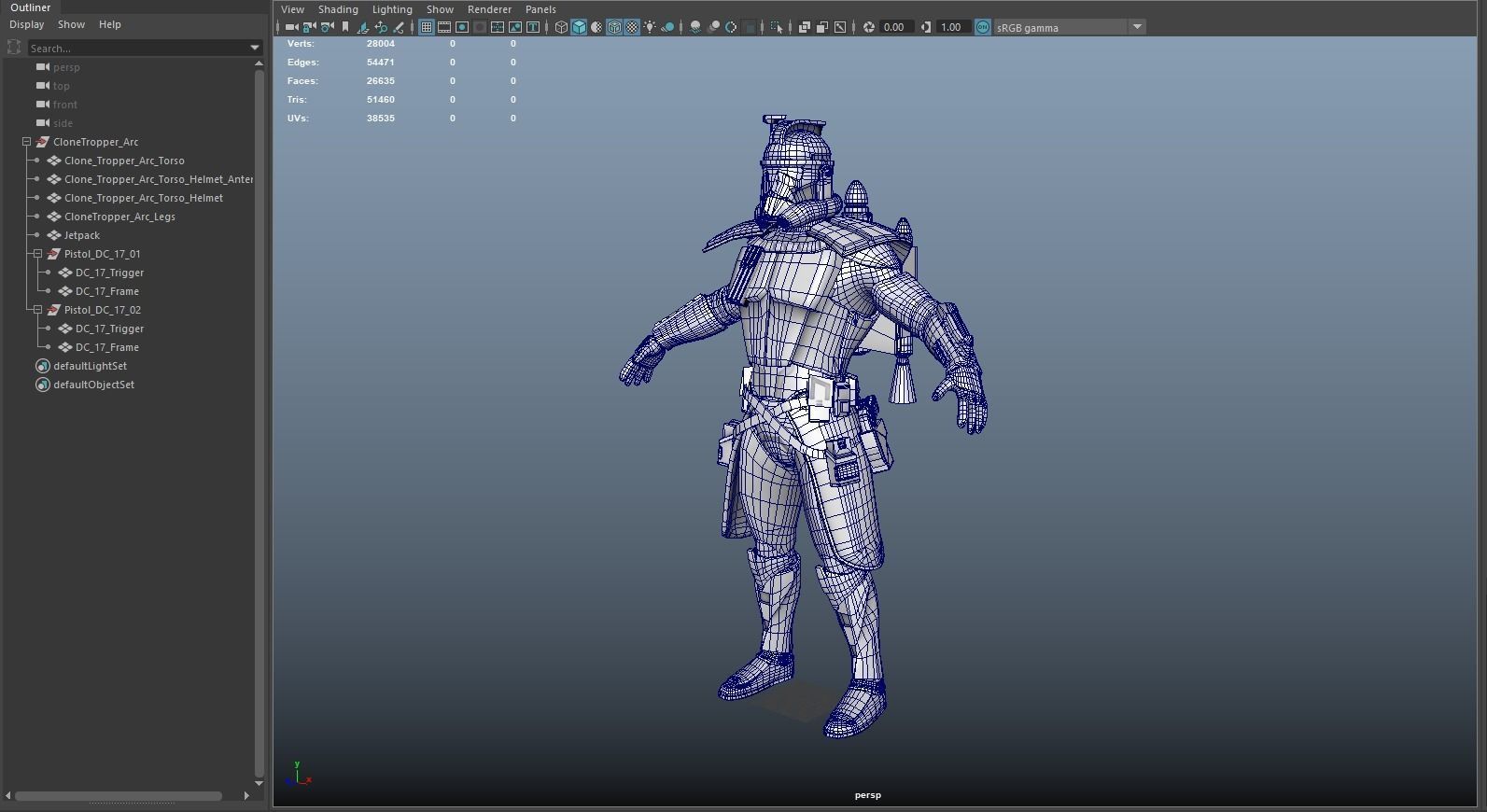Click the exposure value field 0.00
The width and height of the screenshot is (1487, 812).
[x=897, y=27]
